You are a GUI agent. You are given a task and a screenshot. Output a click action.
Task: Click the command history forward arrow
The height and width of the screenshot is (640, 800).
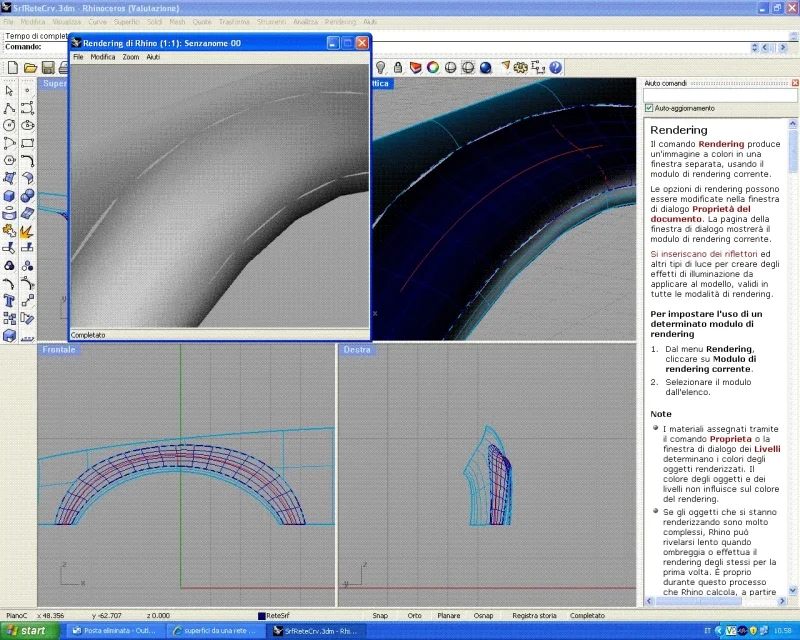(x=782, y=47)
